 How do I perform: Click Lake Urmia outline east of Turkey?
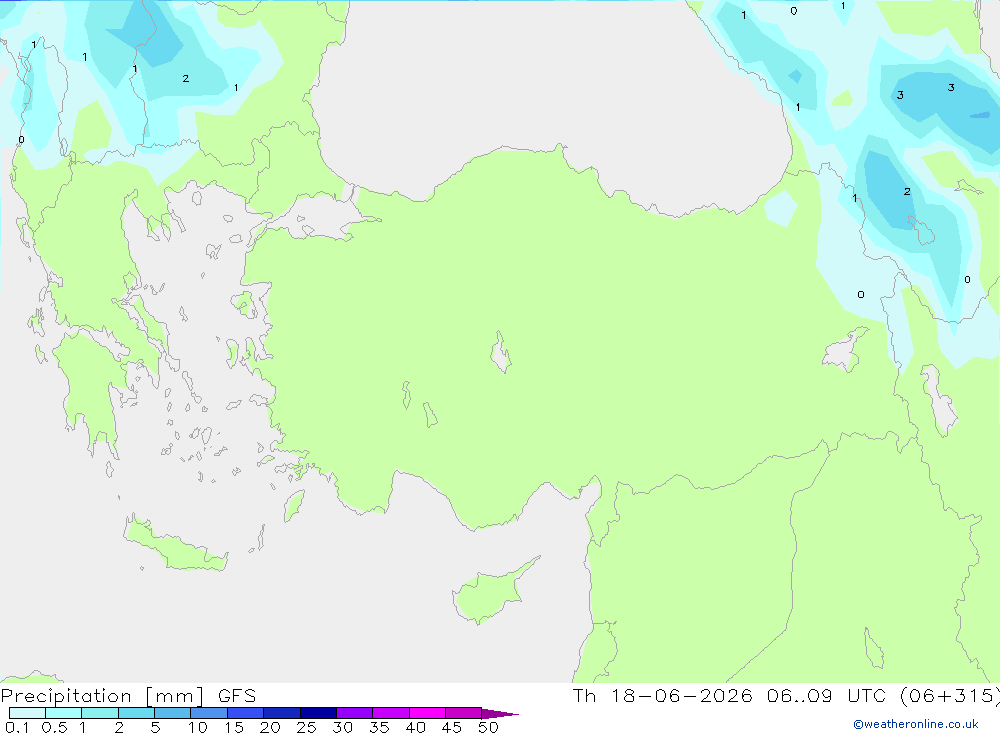(x=939, y=401)
